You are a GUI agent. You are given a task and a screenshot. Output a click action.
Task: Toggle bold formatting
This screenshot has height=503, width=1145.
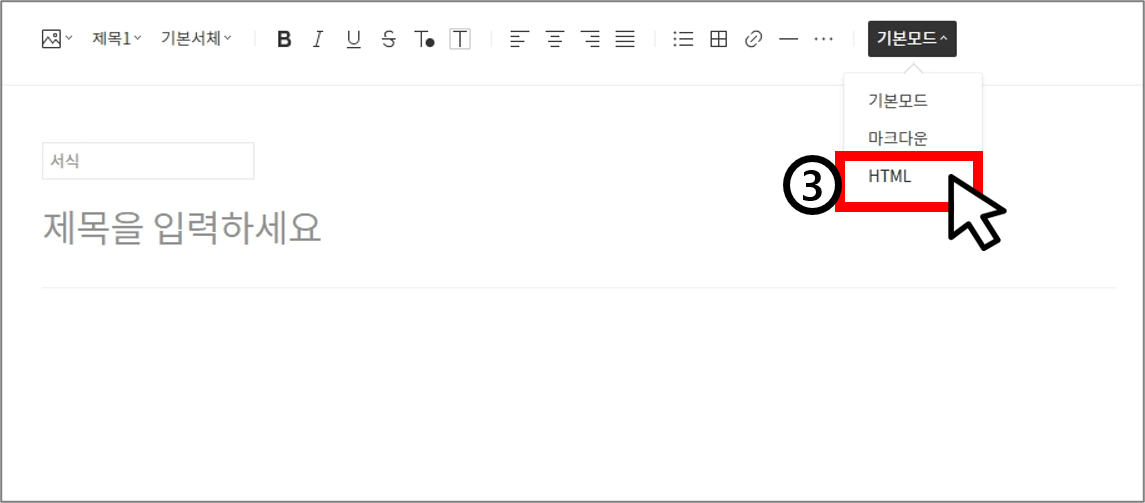pyautogui.click(x=284, y=39)
